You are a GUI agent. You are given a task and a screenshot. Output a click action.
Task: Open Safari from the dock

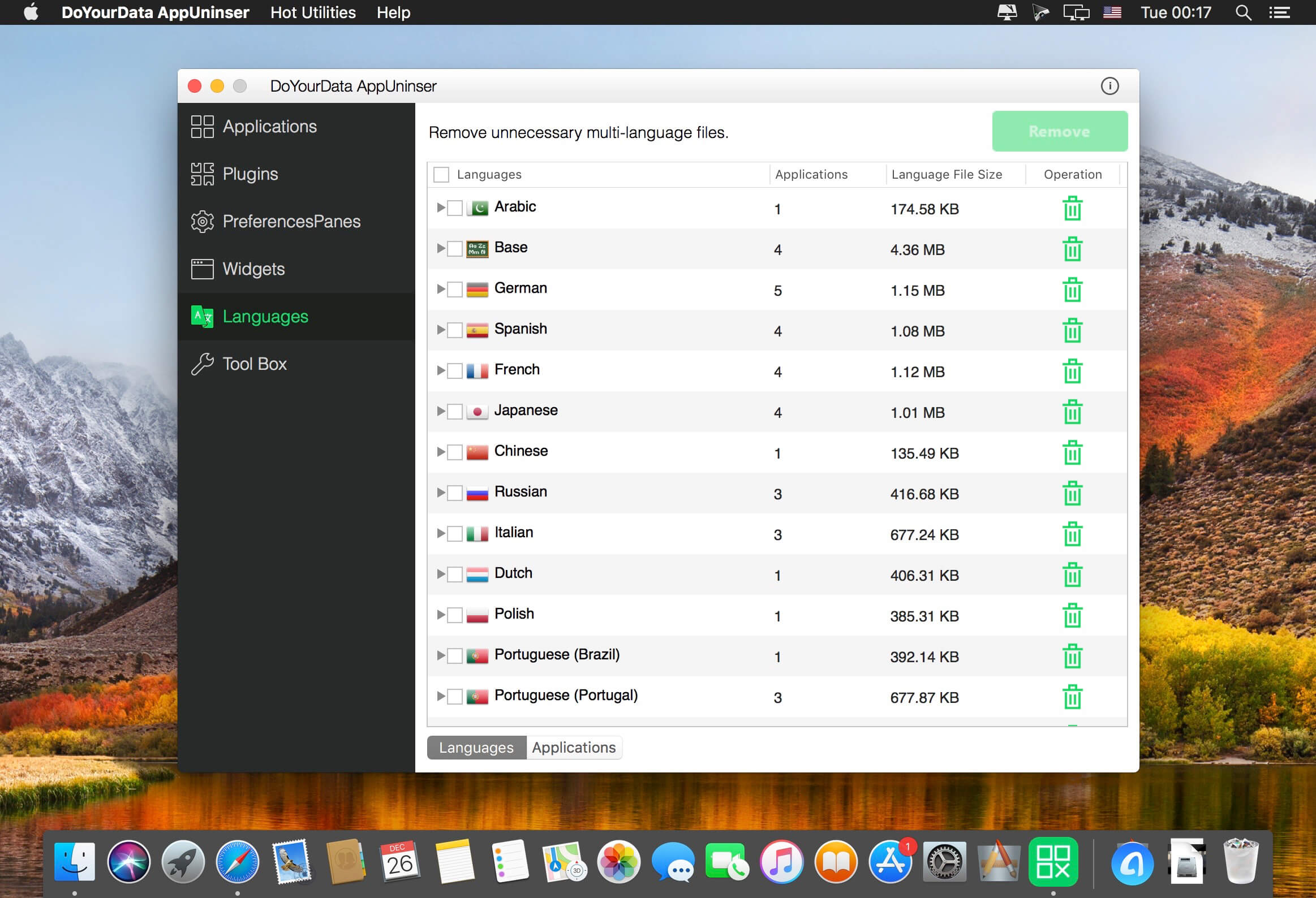[x=237, y=861]
